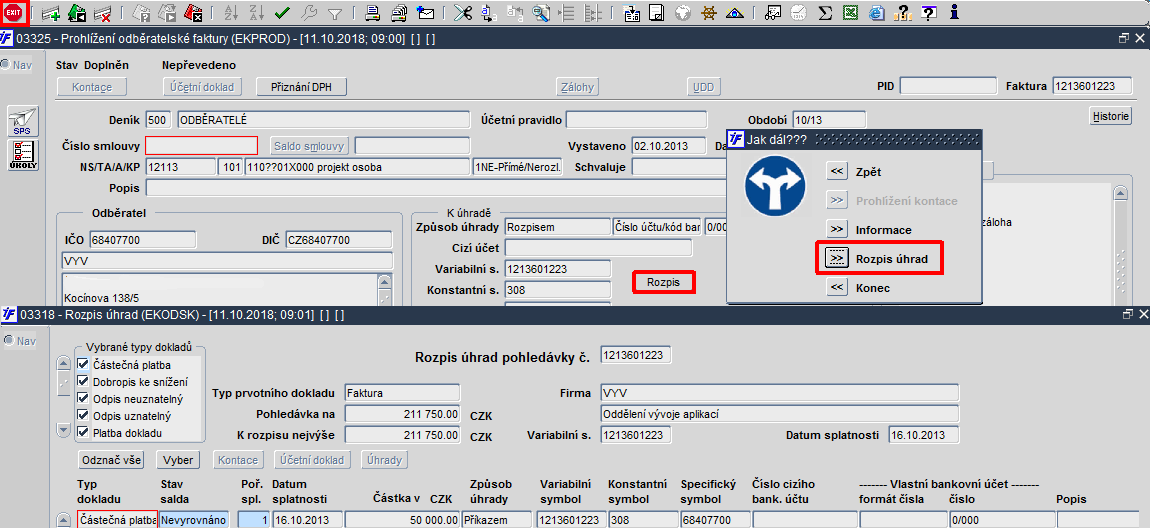This screenshot has width=1150, height=528.
Task: Click the Číslo smlouvy input field
Action: [202, 145]
